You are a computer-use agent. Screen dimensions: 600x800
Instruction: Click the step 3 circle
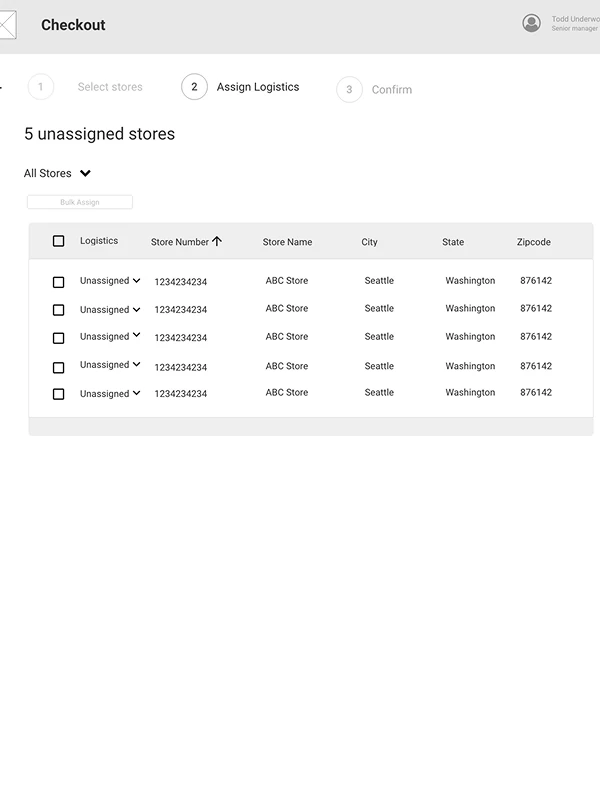point(349,89)
